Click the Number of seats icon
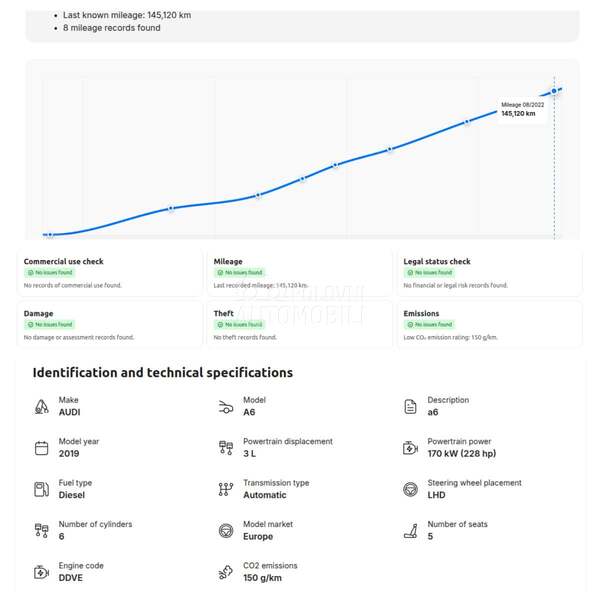The height and width of the screenshot is (600, 600). click(x=410, y=530)
